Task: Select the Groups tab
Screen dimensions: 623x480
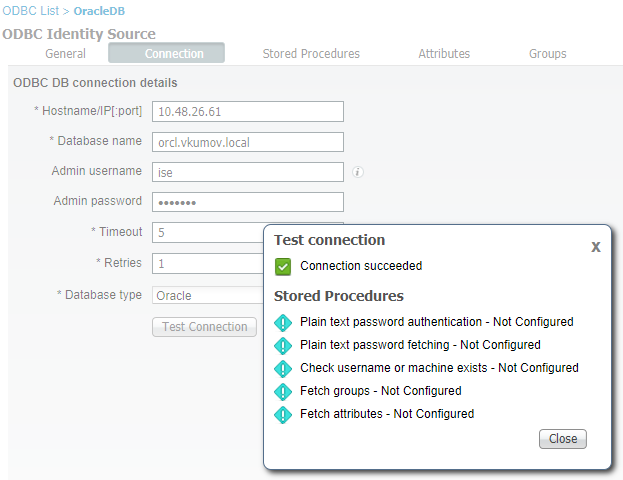Action: coord(548,54)
